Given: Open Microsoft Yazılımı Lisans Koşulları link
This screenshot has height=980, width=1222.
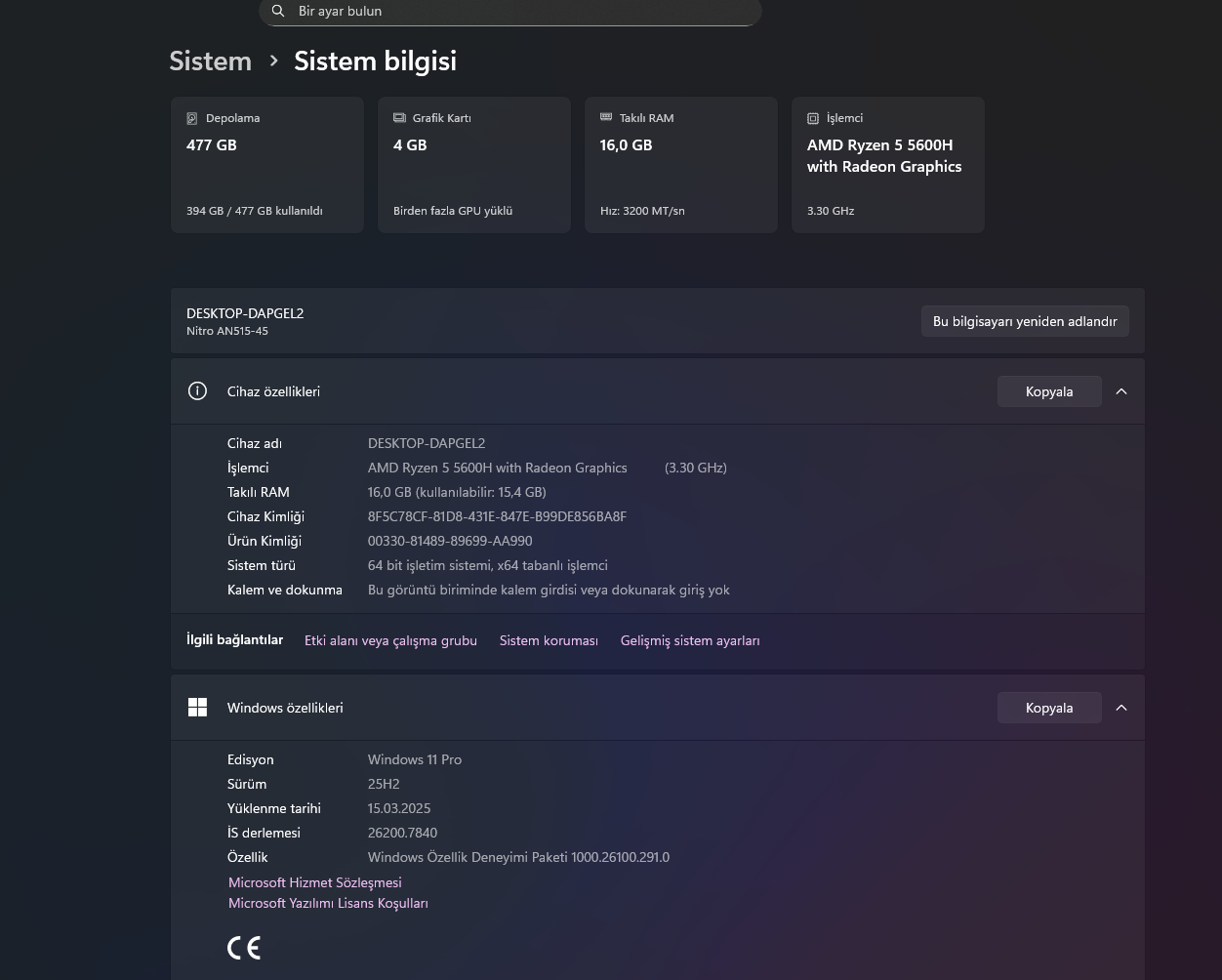Looking at the screenshot, I should pos(328,904).
